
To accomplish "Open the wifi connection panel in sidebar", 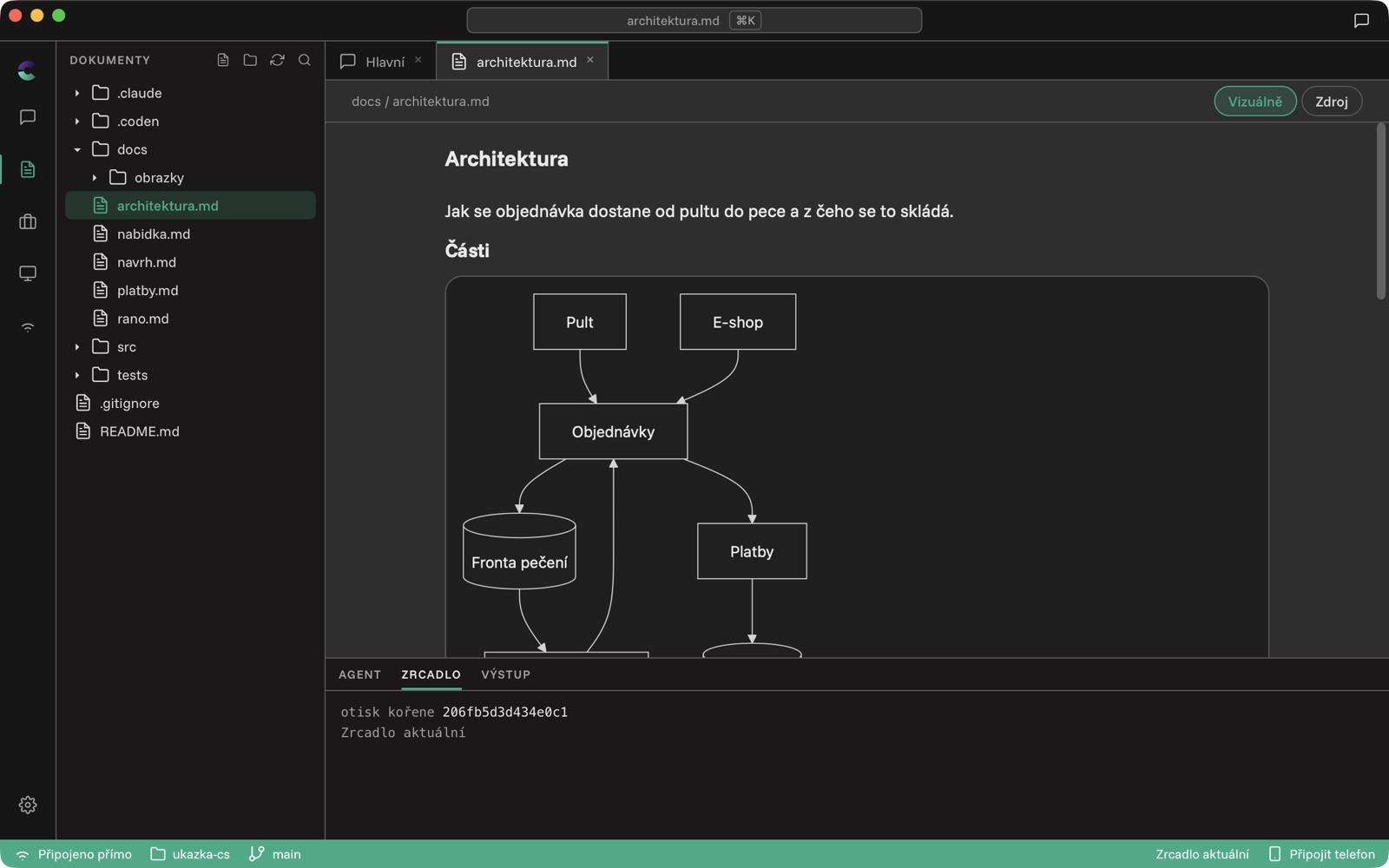I will point(28,327).
